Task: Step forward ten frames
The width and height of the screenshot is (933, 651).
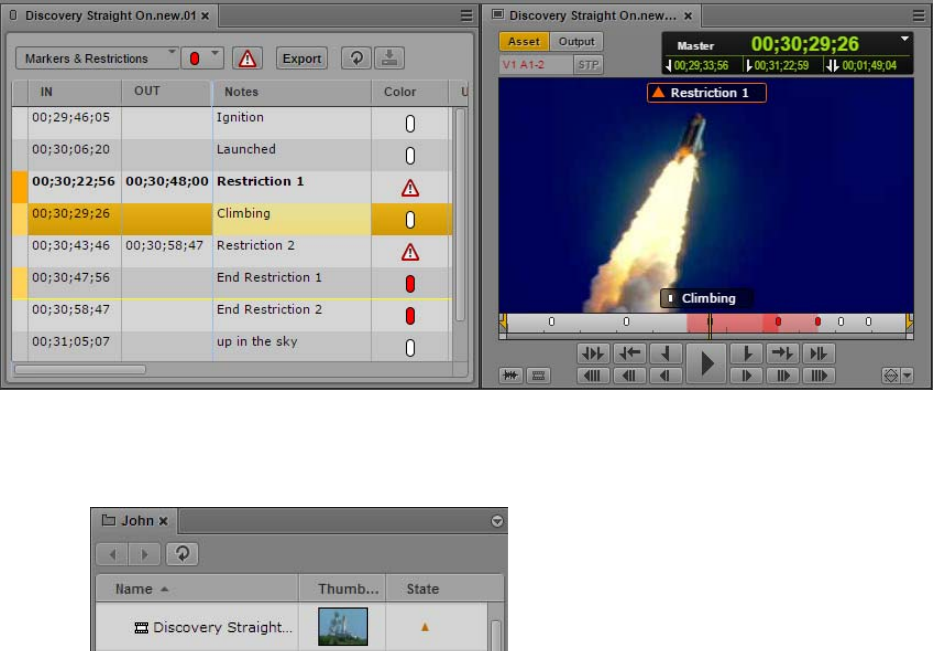Action: [782, 375]
